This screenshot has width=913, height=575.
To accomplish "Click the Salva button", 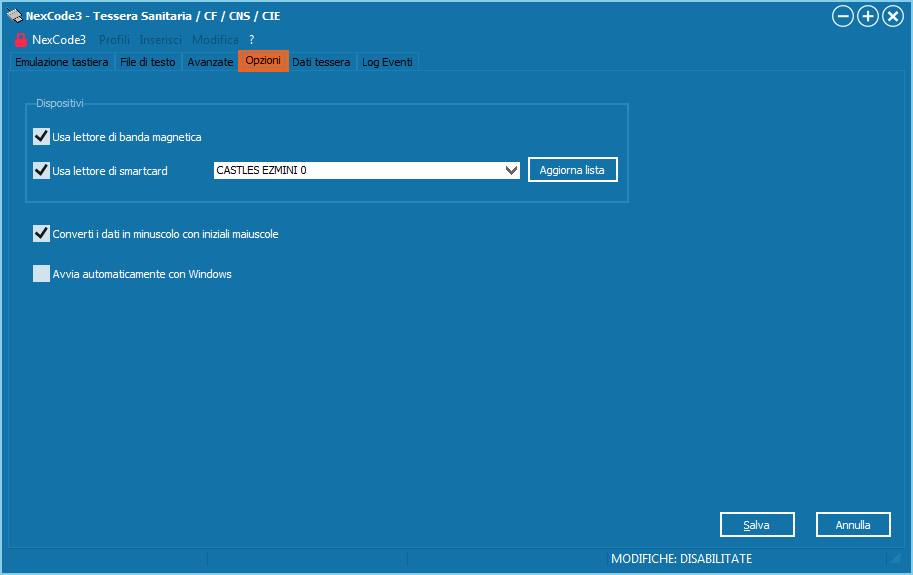I will click(757, 525).
